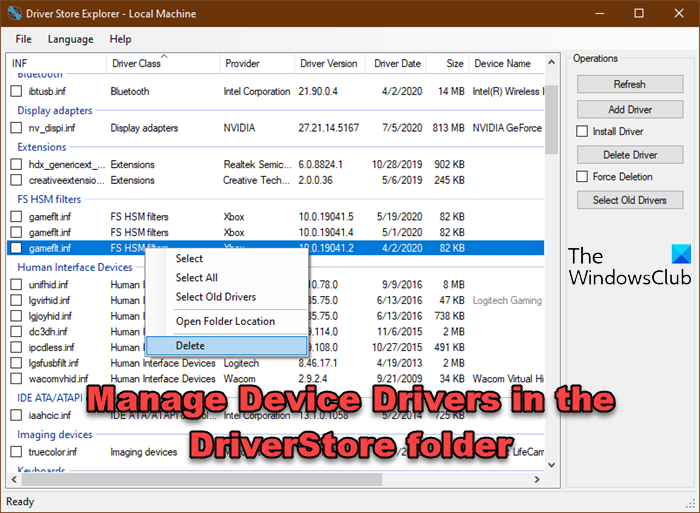The width and height of the screenshot is (700, 513).
Task: Enable the Force Deletion checkbox
Action: point(583,177)
